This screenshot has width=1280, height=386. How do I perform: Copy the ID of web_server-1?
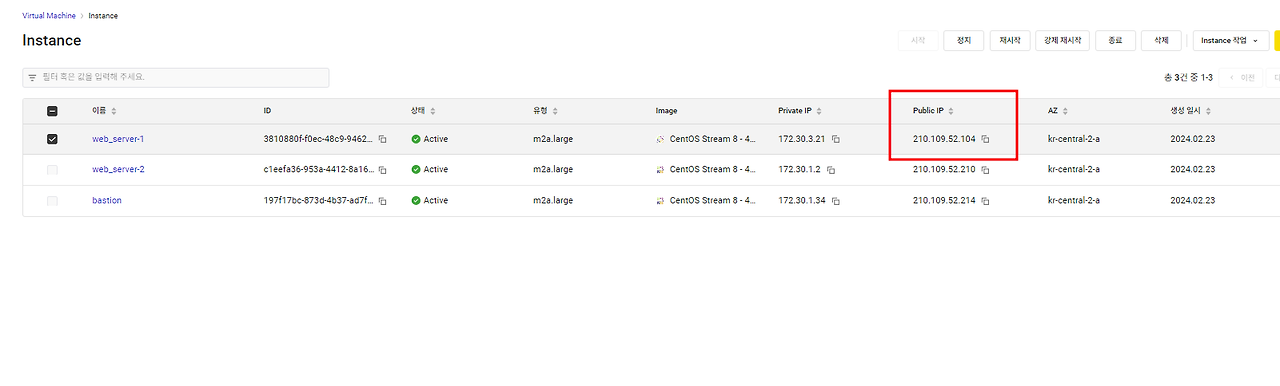point(382,139)
